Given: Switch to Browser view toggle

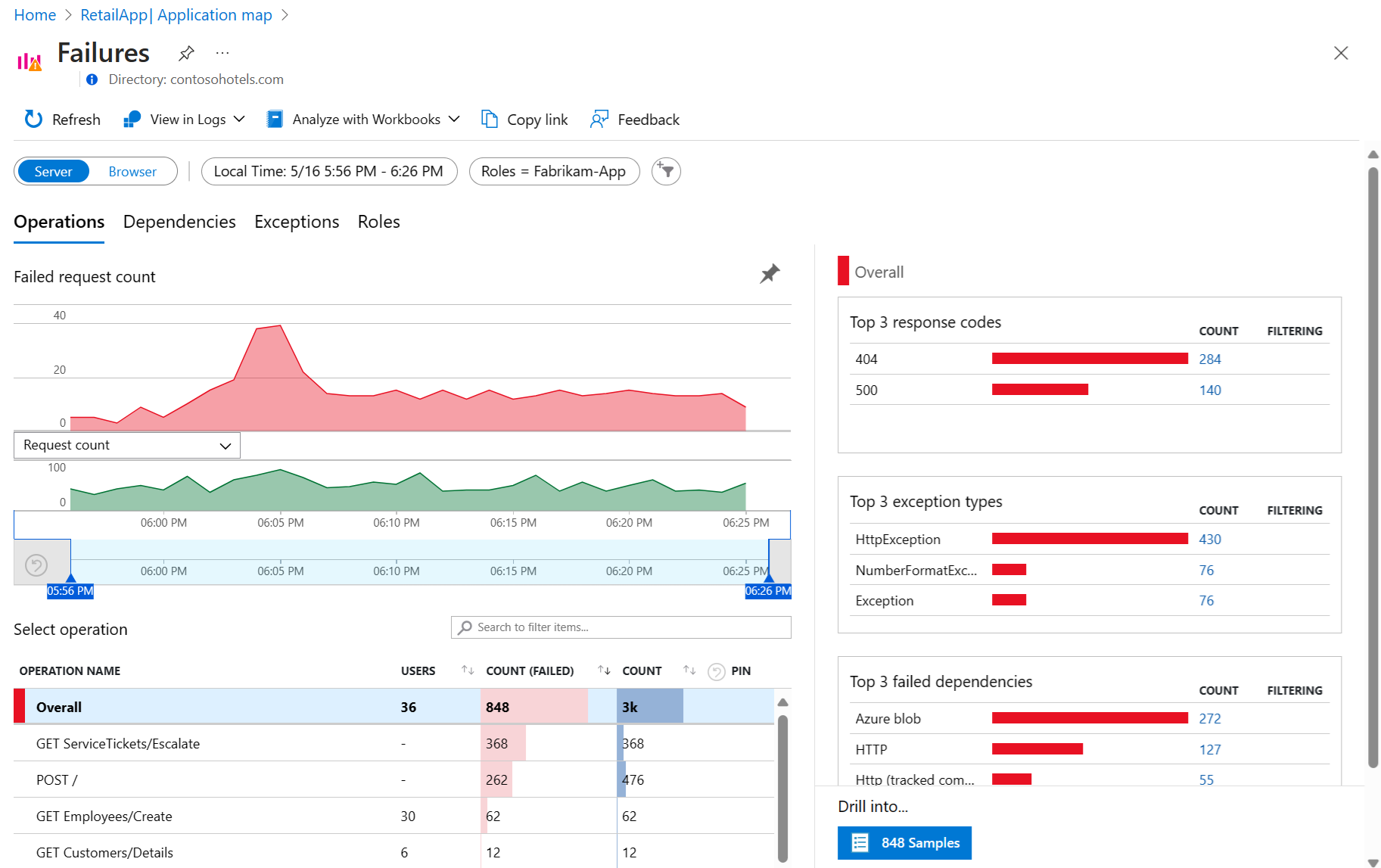Looking at the screenshot, I should [132, 172].
